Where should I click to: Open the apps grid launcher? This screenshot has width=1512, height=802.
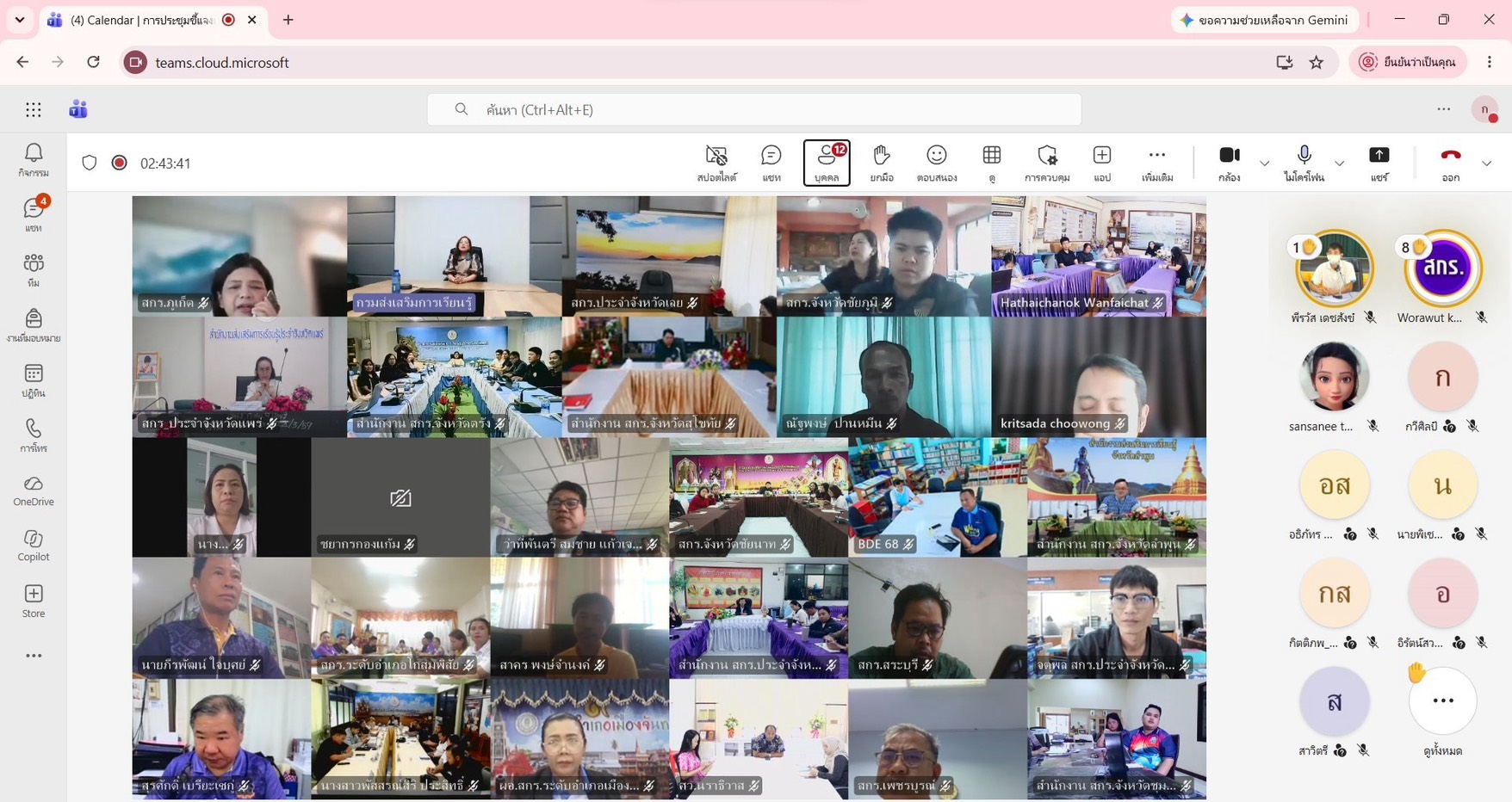[x=34, y=109]
